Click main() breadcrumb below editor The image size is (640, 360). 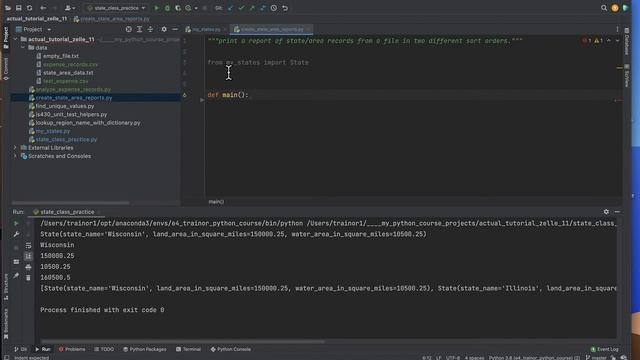pyautogui.click(x=216, y=202)
